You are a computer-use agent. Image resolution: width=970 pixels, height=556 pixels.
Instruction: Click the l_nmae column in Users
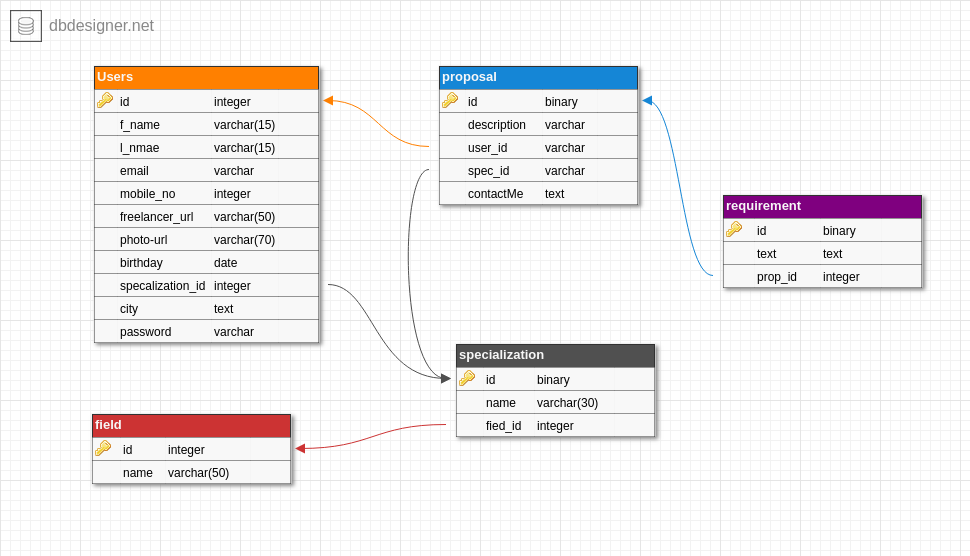tap(207, 147)
